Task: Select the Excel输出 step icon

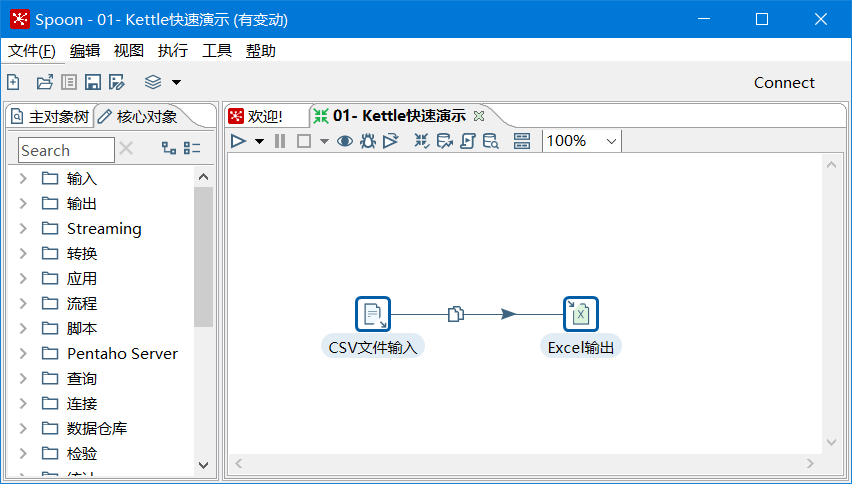Action: click(x=580, y=314)
